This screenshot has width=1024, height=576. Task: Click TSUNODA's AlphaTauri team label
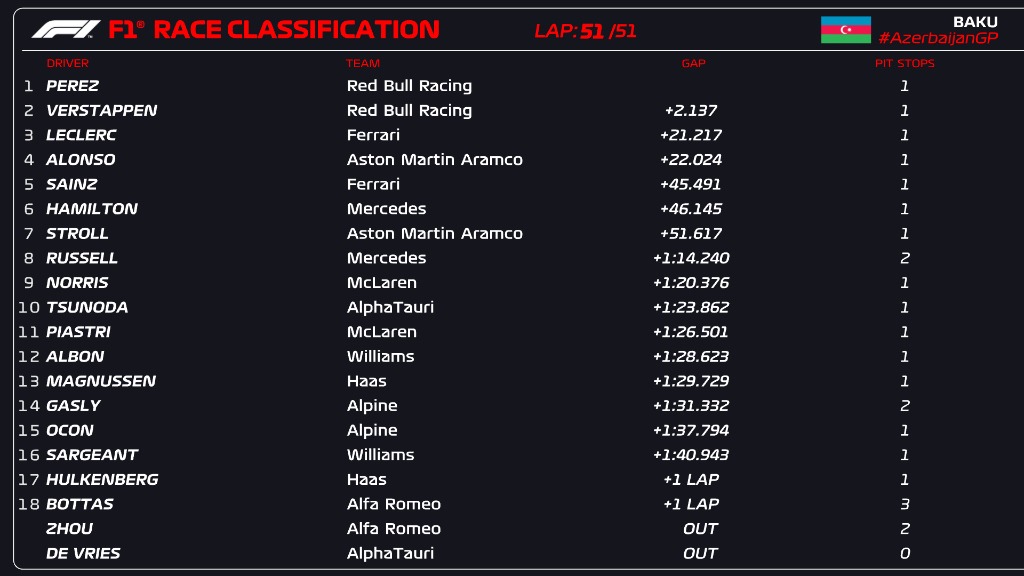coord(390,307)
